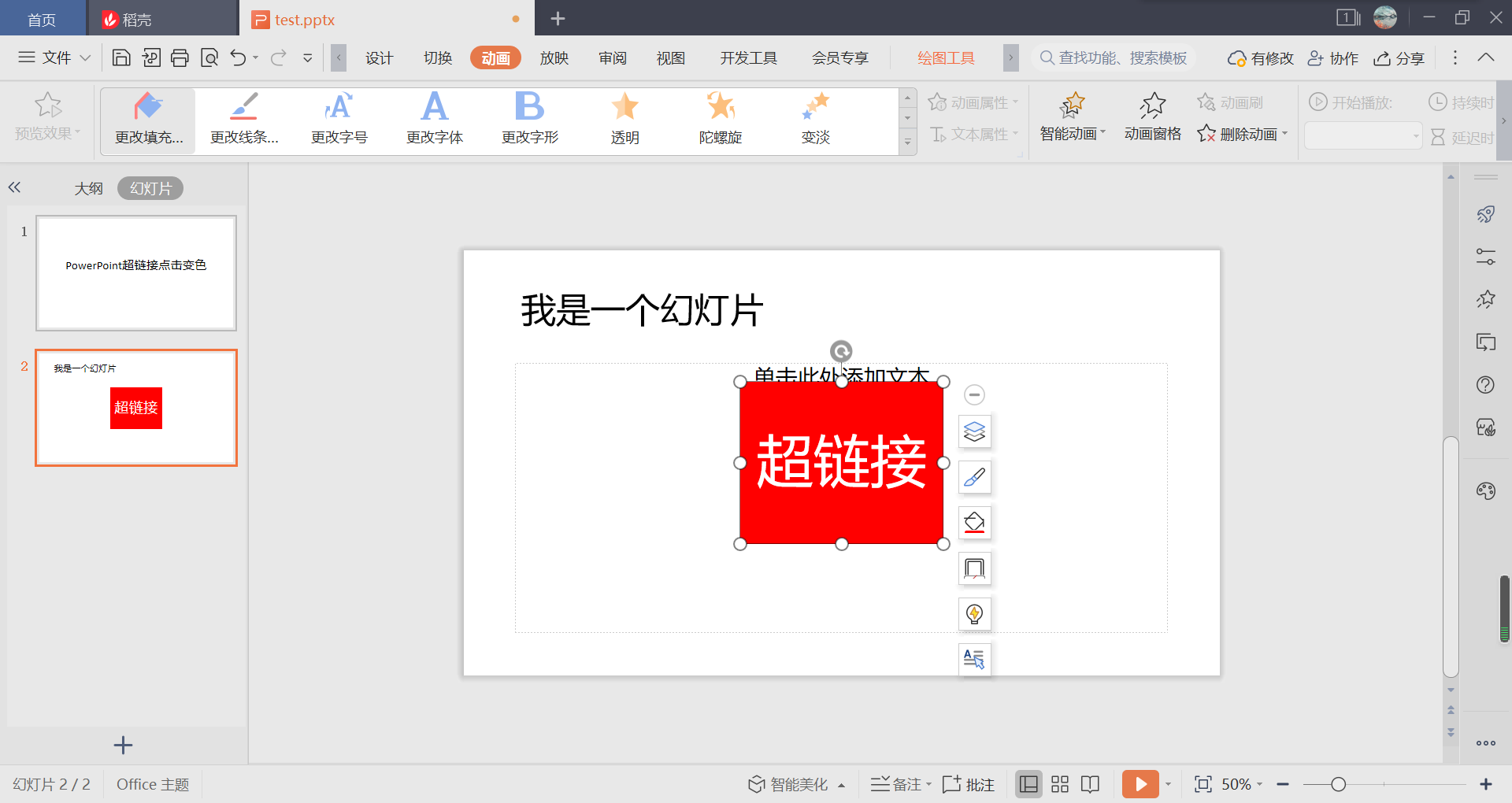
Task: Expand the 智能美化 arrow
Action: click(842, 785)
